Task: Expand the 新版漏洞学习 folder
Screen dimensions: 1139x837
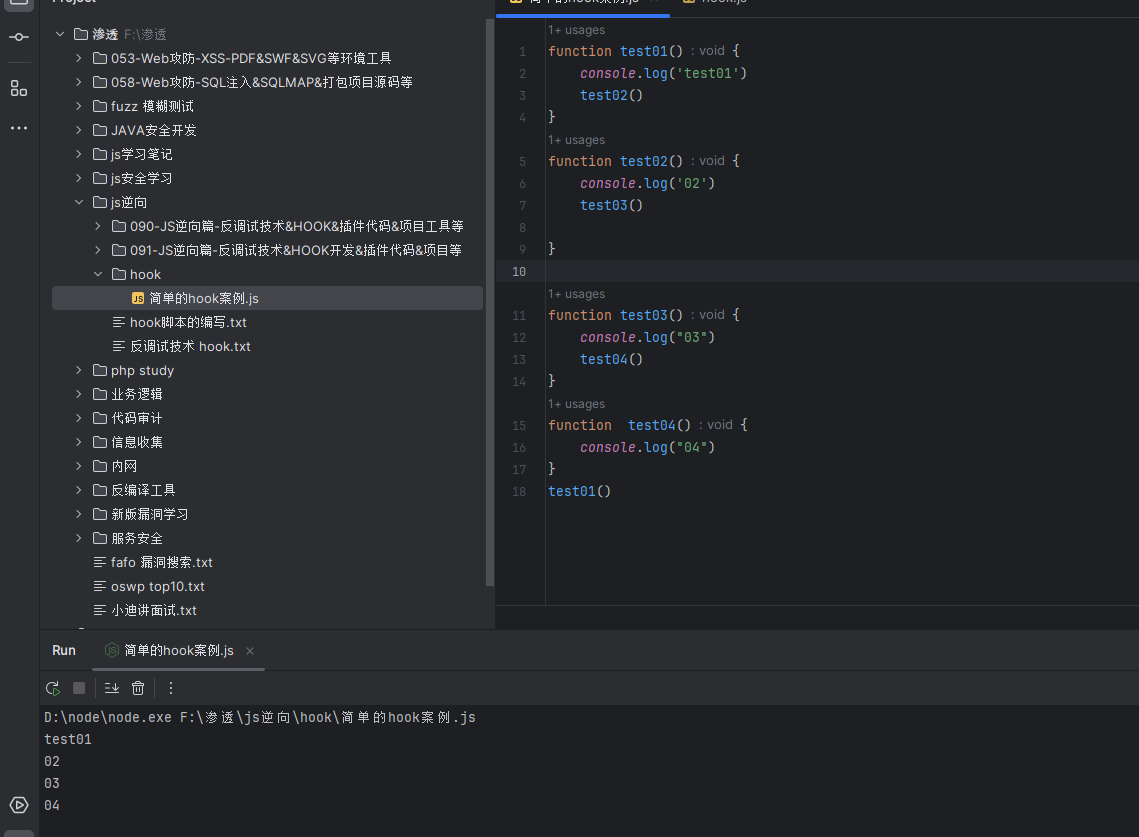Action: tap(79, 514)
